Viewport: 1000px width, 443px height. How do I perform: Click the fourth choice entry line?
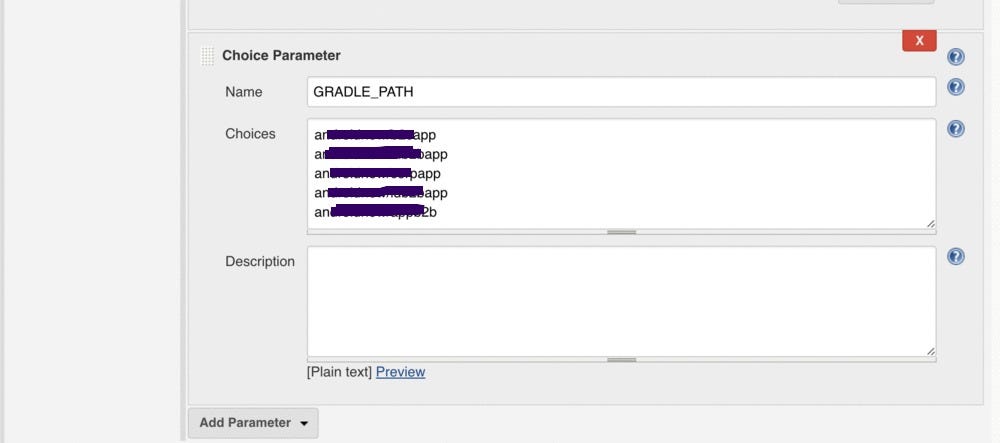pyautogui.click(x=381, y=192)
